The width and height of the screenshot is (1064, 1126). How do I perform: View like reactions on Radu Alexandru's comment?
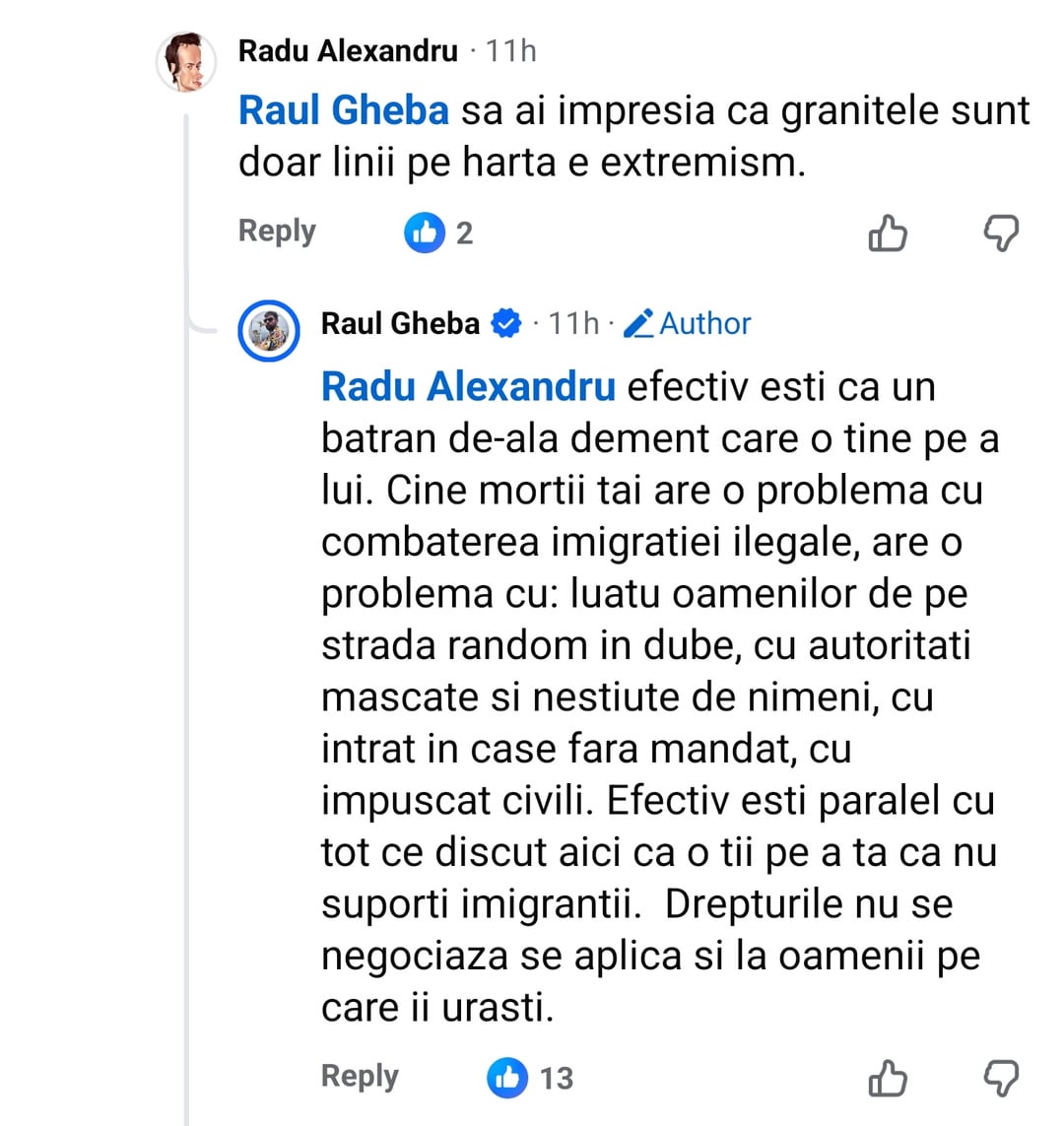pos(425,232)
